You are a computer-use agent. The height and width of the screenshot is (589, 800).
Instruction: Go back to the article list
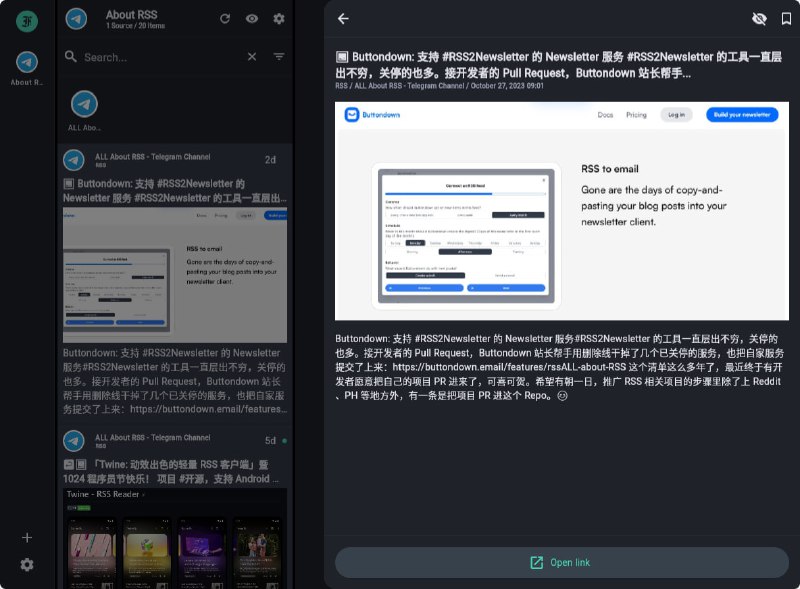point(343,19)
